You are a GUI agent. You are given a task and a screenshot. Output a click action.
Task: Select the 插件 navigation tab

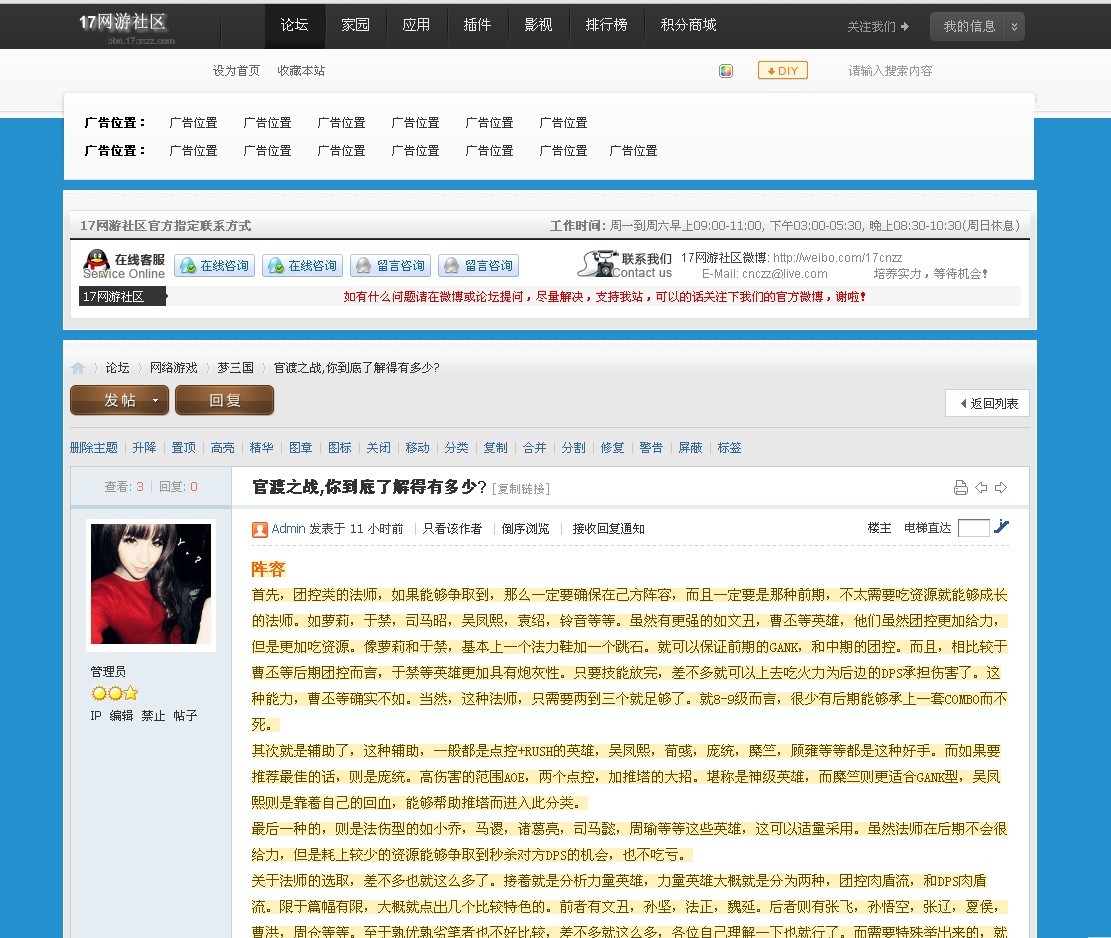click(x=478, y=26)
